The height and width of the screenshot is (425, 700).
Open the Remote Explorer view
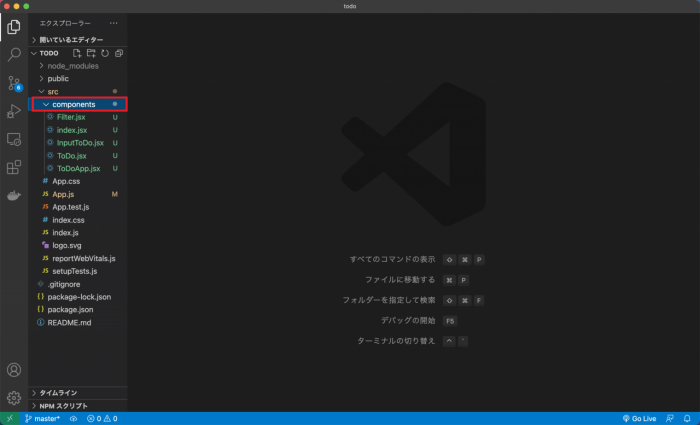pyautogui.click(x=14, y=139)
